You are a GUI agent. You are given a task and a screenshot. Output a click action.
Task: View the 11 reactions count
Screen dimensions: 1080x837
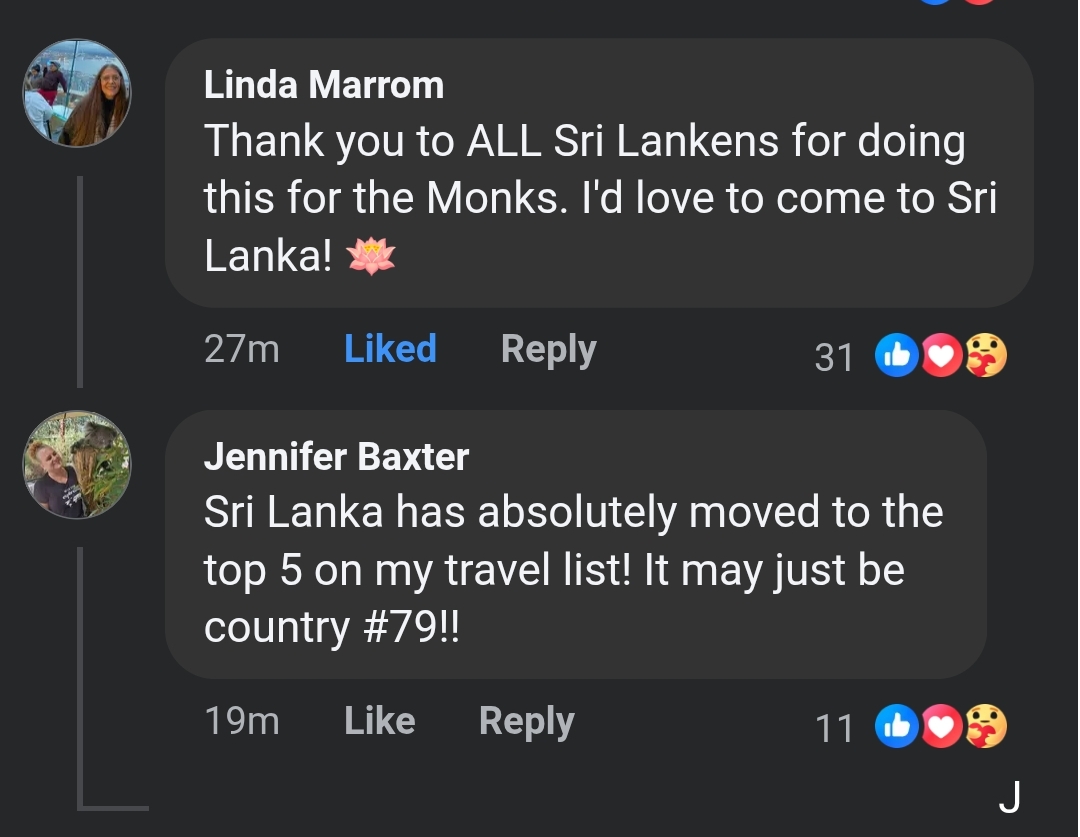click(x=834, y=729)
